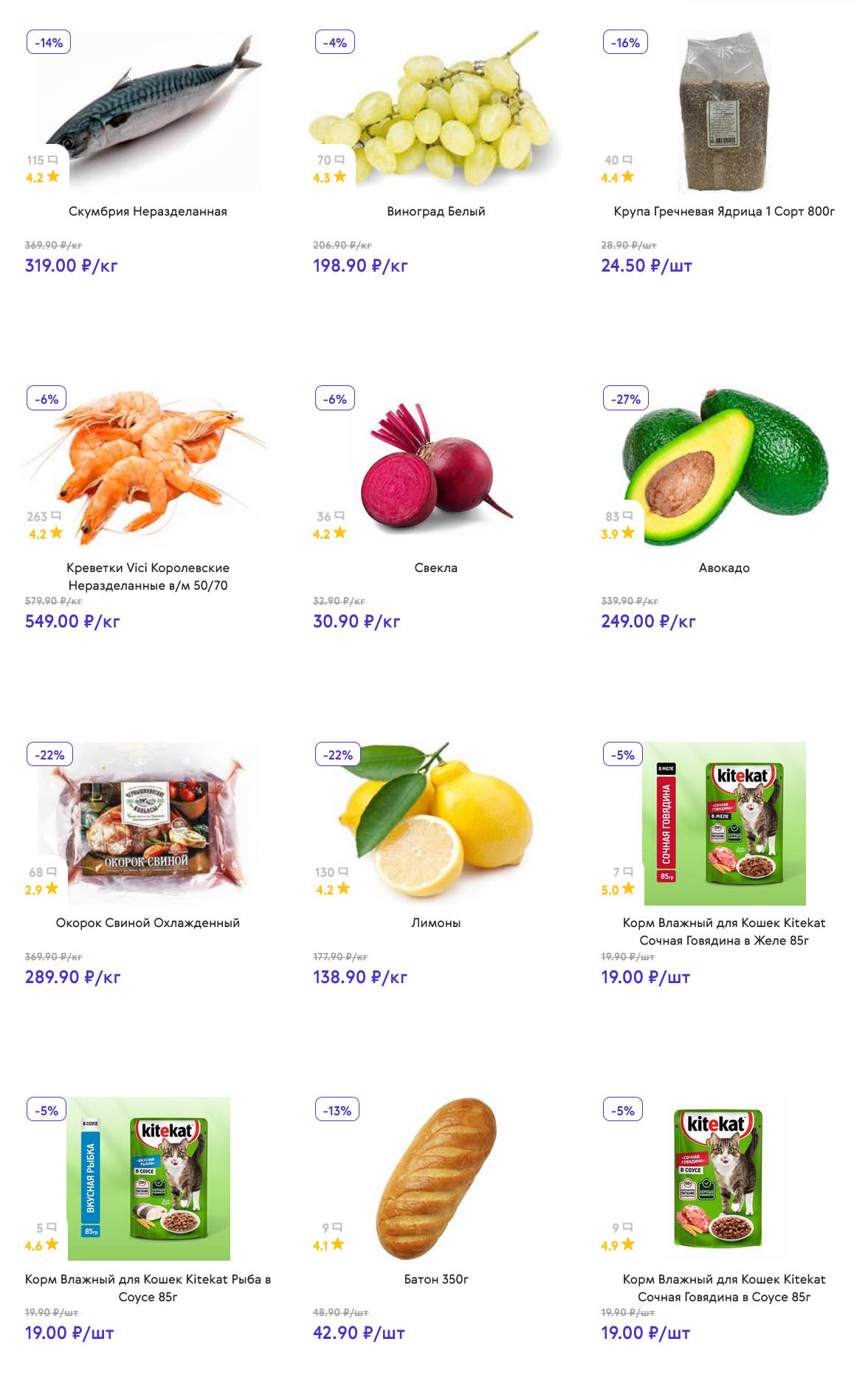
Task: Open the Крупа Гречневая Ядрица product title
Action: click(x=724, y=212)
